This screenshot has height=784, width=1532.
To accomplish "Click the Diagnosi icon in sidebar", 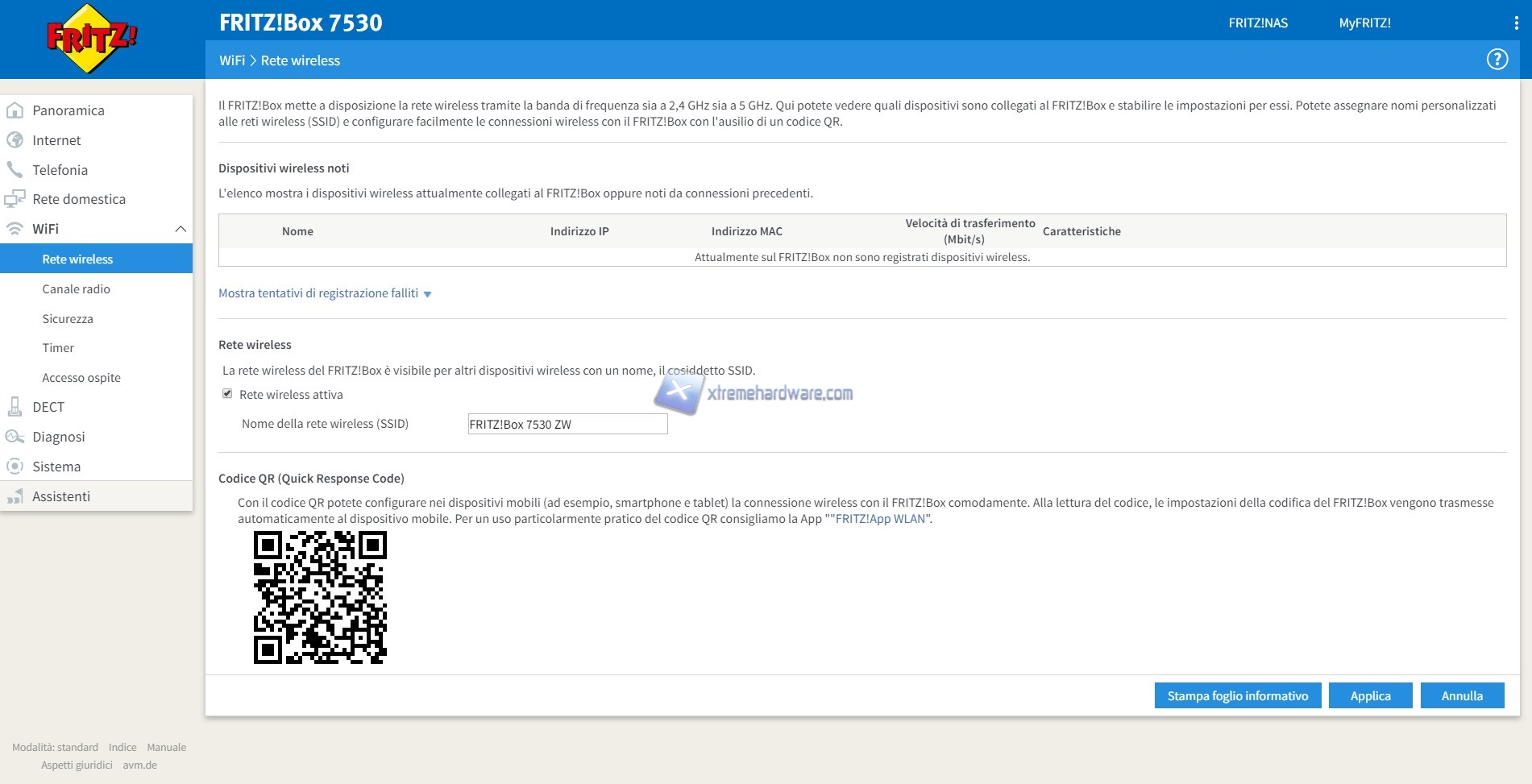I will (x=15, y=437).
